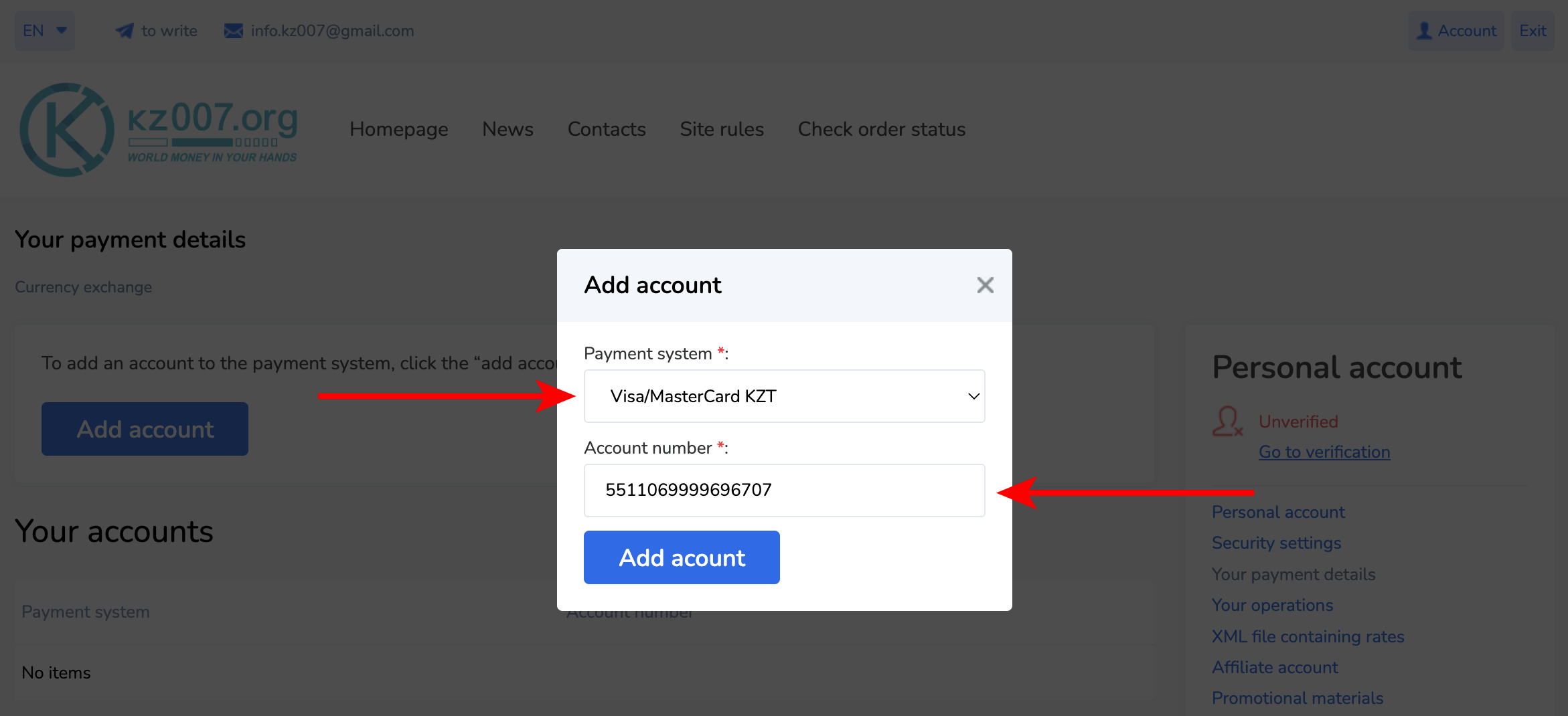Click the Account number input field
Viewport: 1568px width, 716px height.
click(784, 490)
